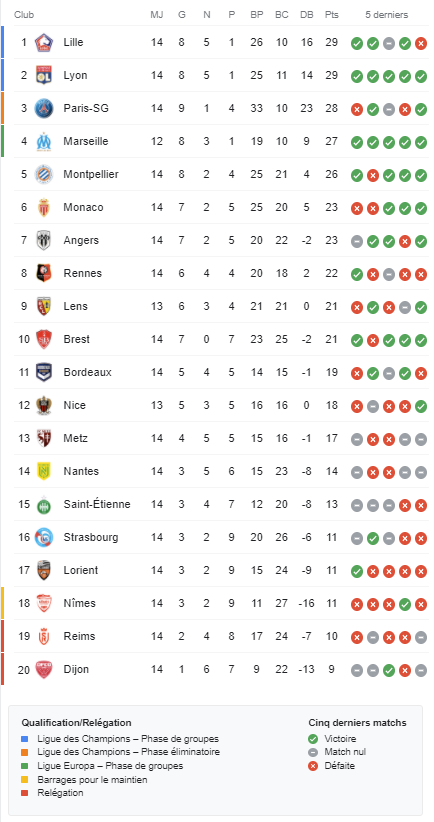The image size is (434, 822).
Task: Open the Nantes team name link
Action: point(81,472)
